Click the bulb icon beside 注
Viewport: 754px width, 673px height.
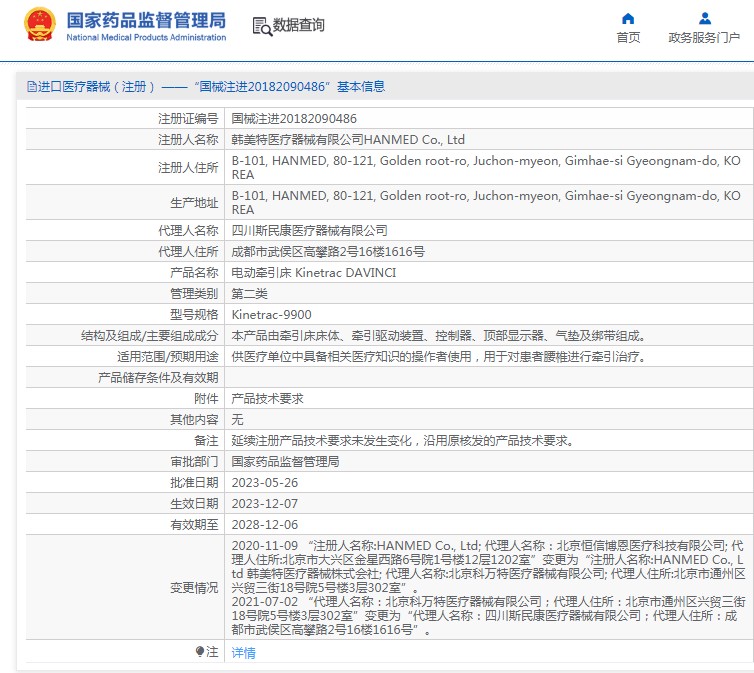(x=200, y=651)
